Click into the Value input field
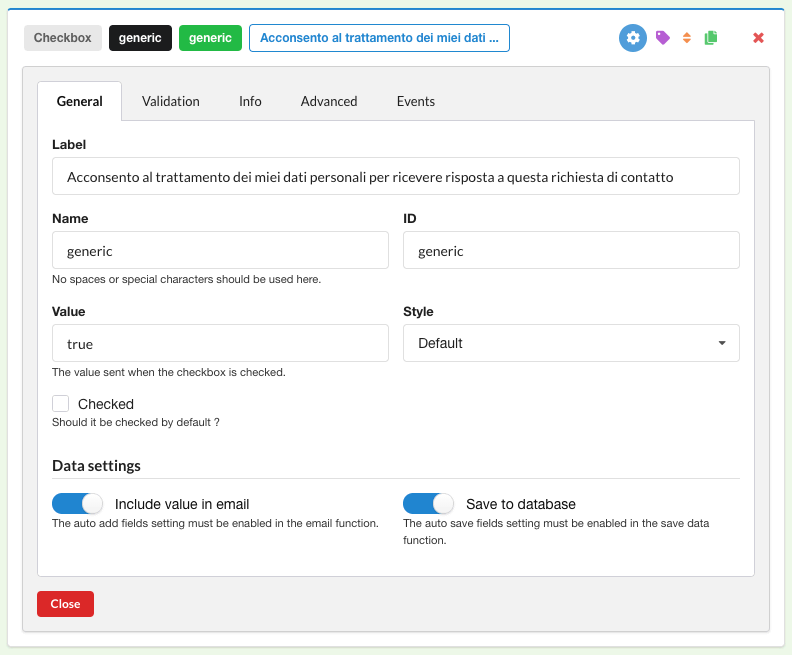This screenshot has width=792, height=655. point(220,343)
